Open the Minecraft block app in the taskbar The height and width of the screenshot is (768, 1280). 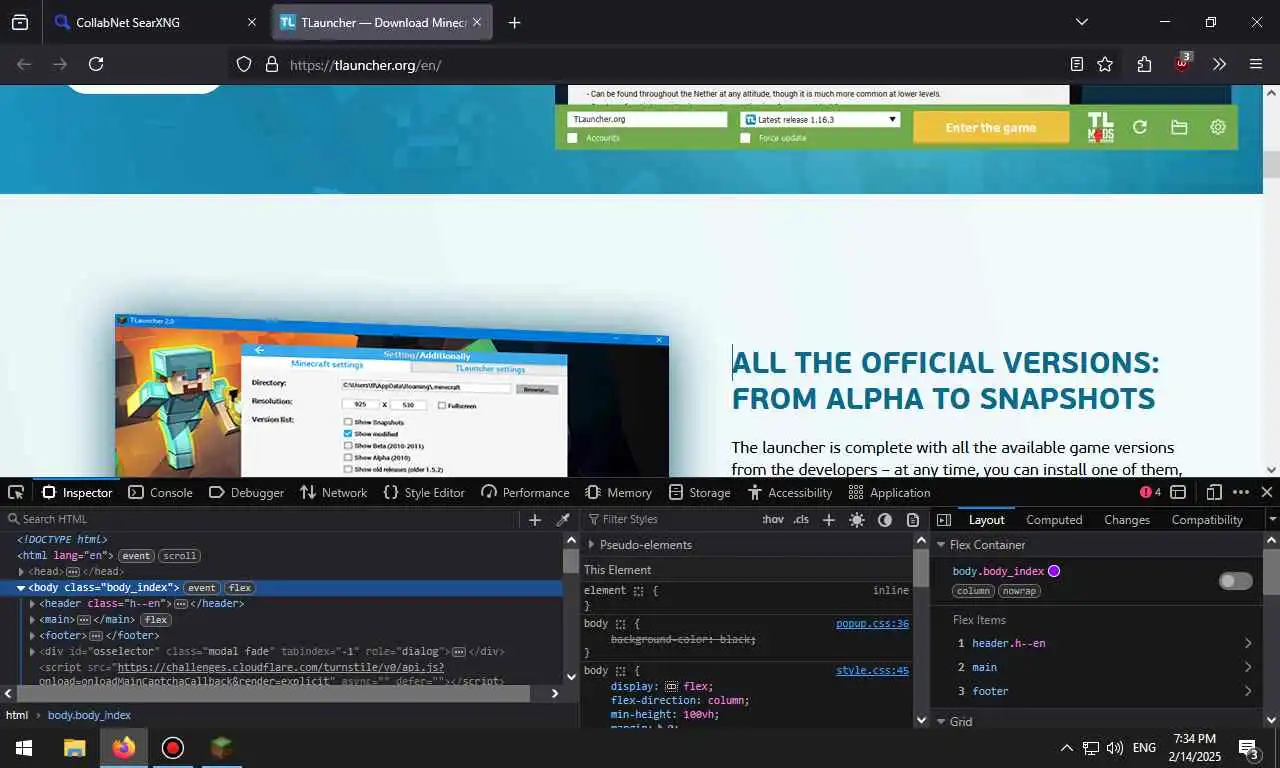click(x=221, y=748)
